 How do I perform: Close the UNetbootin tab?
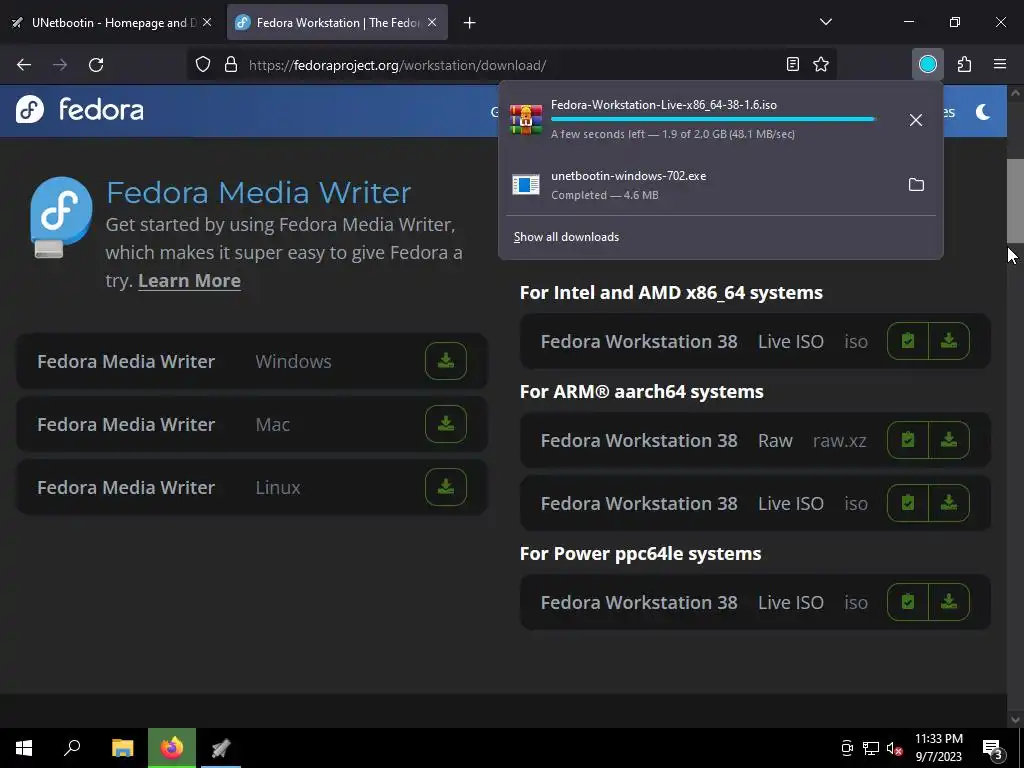point(206,22)
